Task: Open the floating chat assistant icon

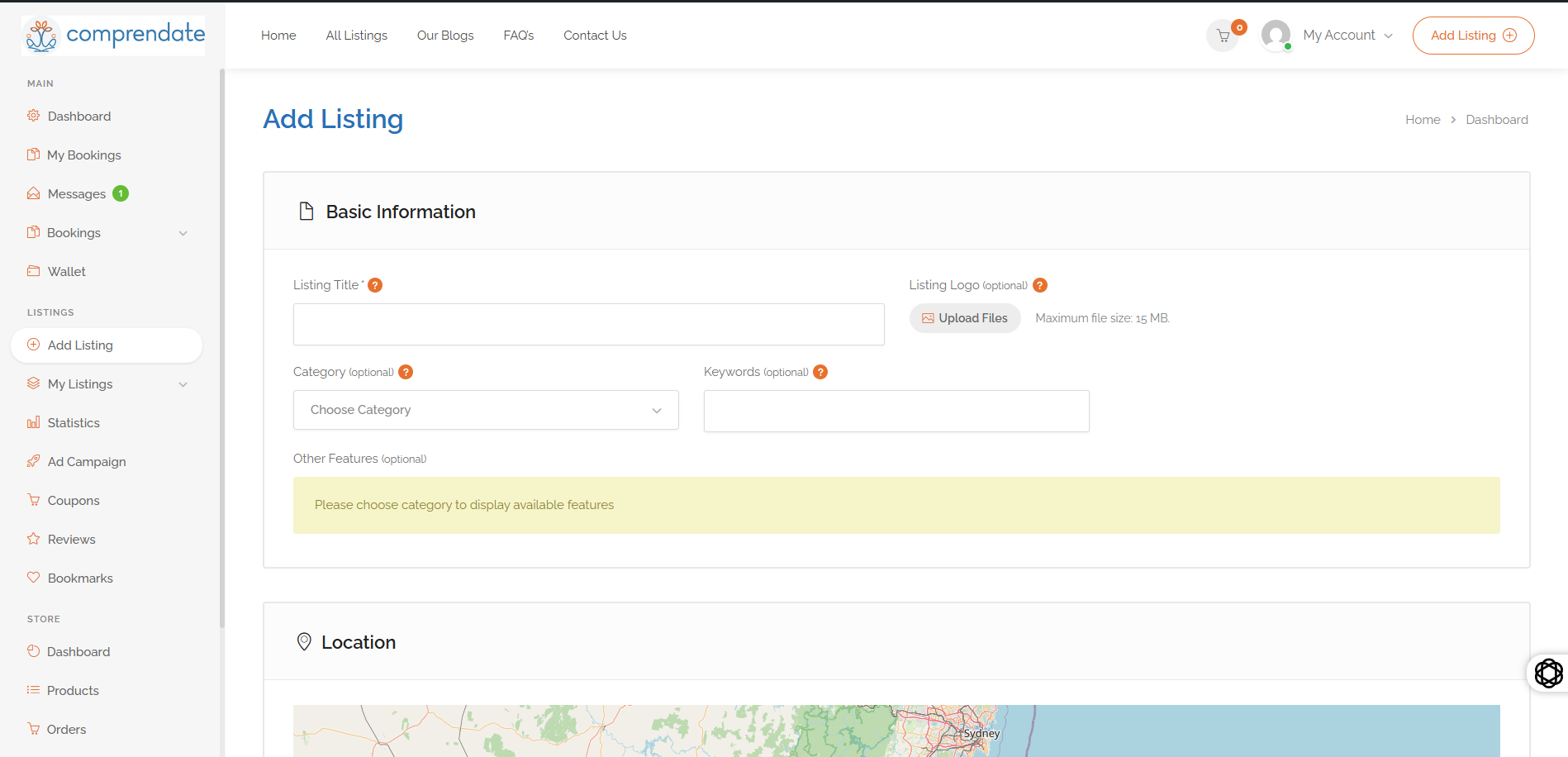Action: 1548,673
